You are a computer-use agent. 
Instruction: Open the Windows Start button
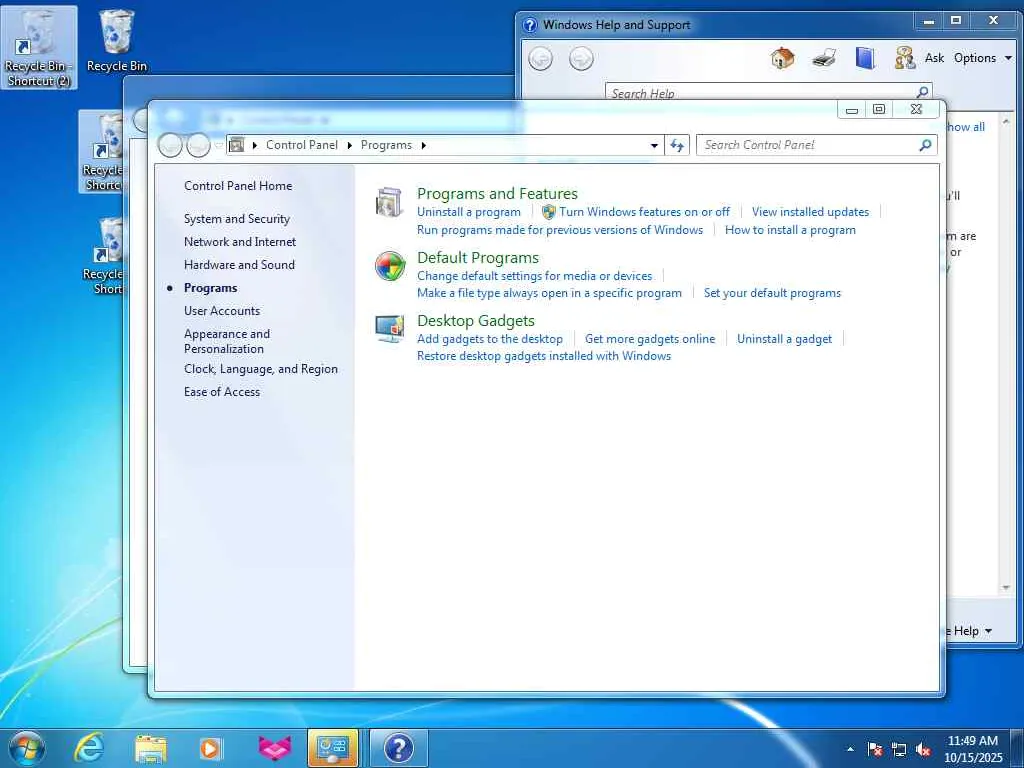(27, 748)
